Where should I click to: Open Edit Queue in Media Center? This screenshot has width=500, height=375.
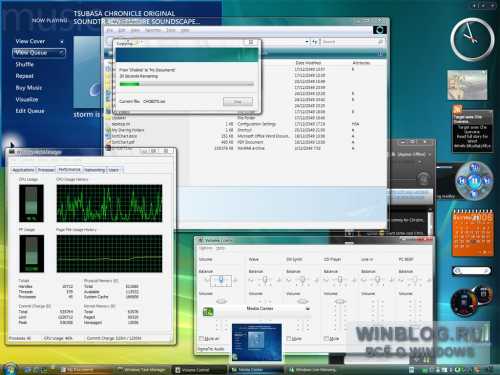(30, 111)
